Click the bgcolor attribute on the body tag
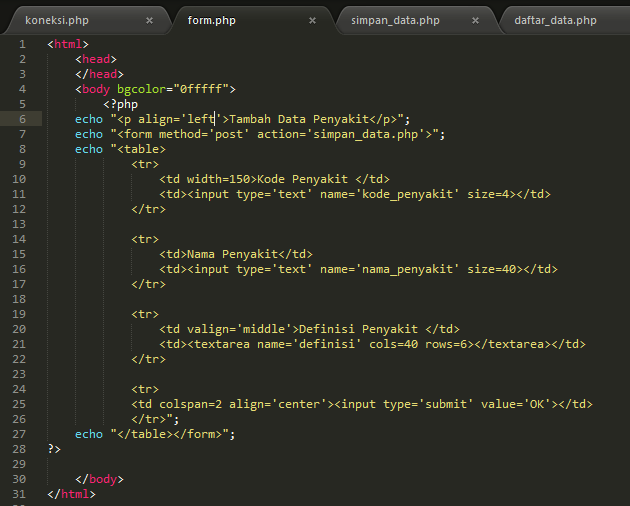Viewport: 630px width, 506px height. (141, 89)
